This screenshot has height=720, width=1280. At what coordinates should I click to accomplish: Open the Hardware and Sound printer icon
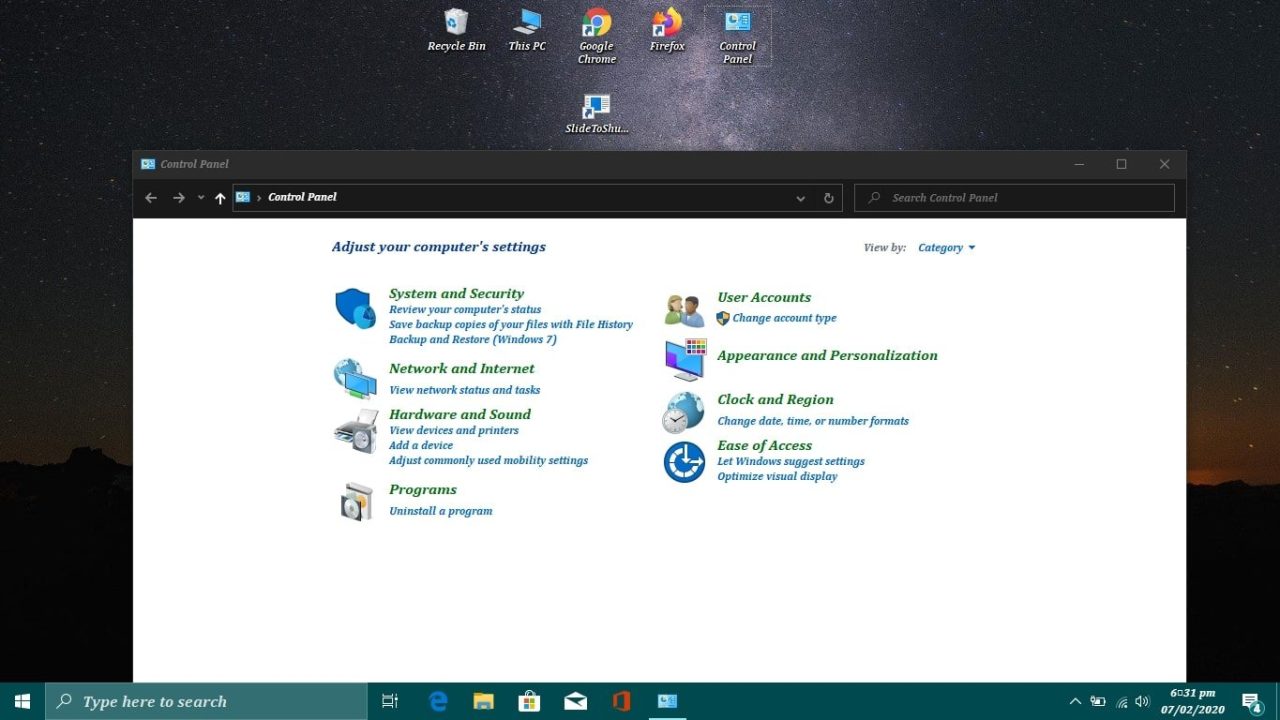click(355, 431)
